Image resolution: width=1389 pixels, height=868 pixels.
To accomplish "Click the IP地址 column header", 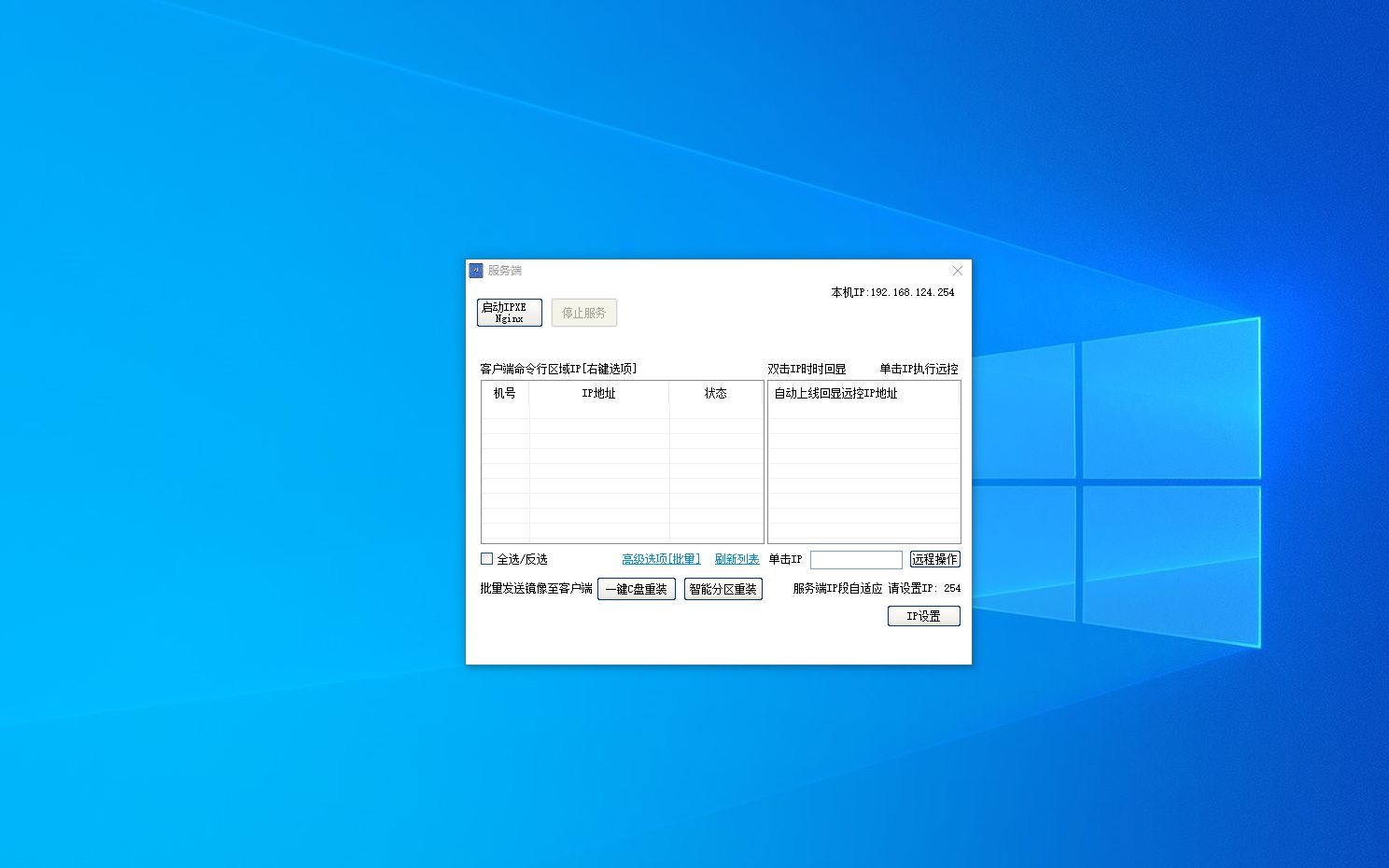I will click(599, 394).
